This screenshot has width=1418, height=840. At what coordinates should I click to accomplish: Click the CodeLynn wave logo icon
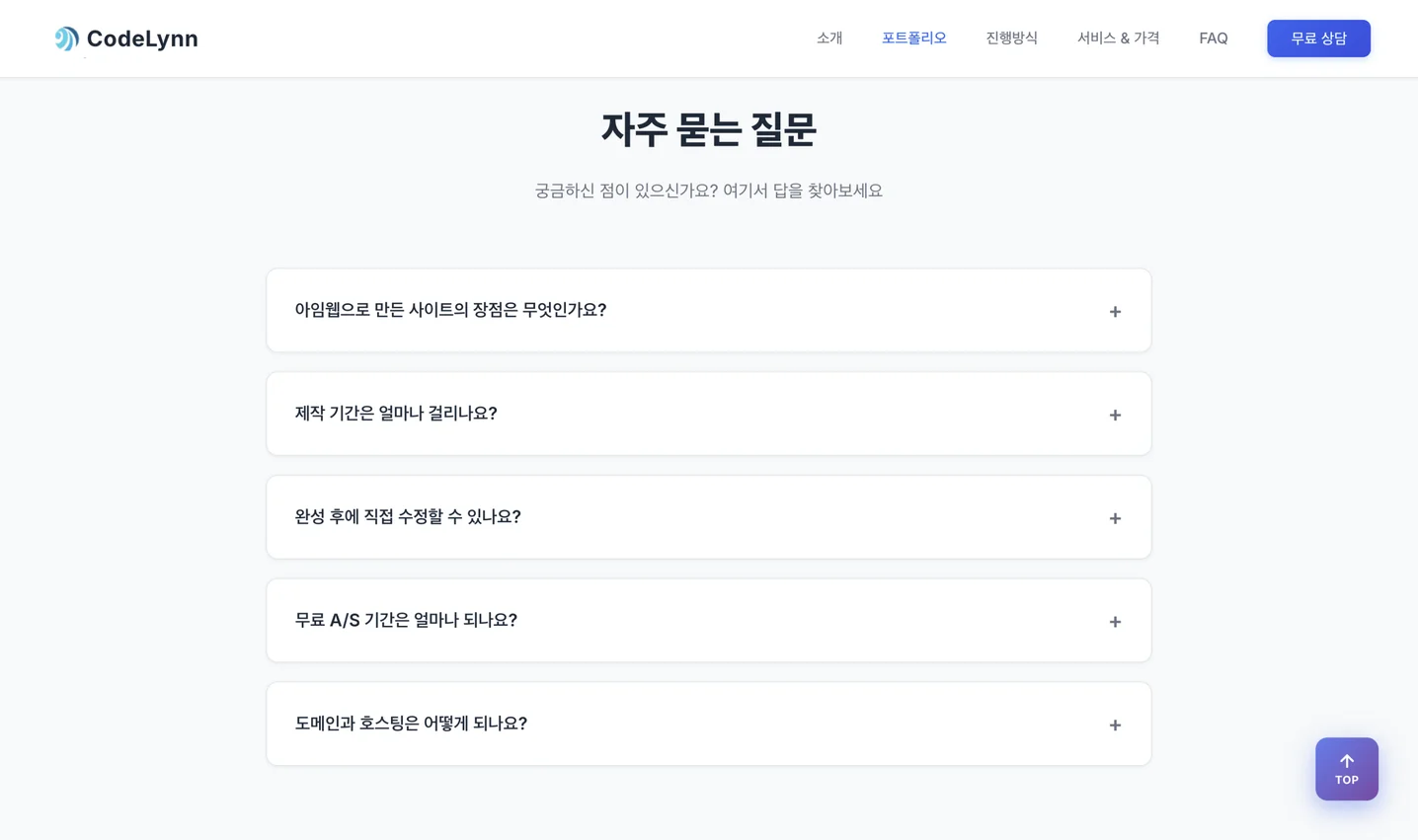click(66, 38)
